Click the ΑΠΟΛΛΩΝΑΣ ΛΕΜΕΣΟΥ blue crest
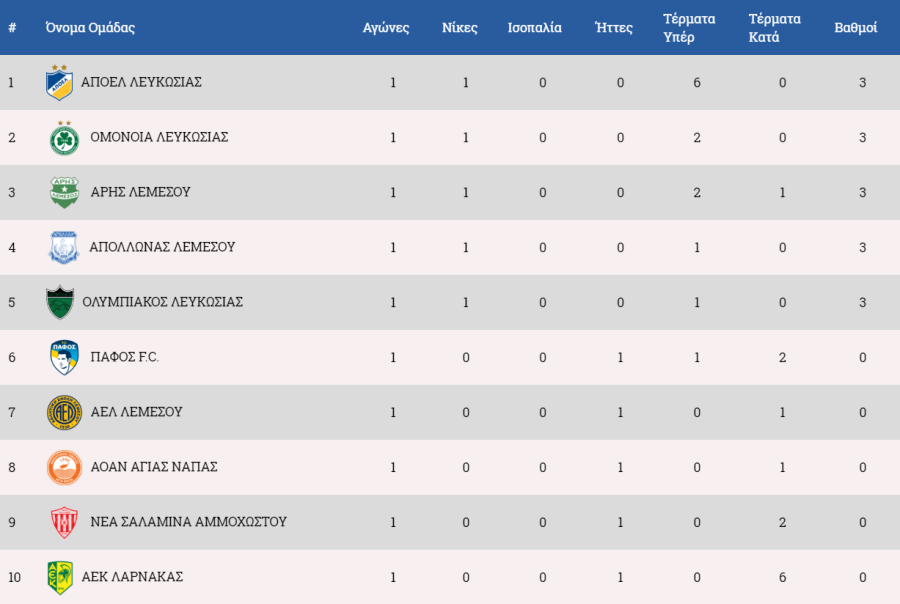Screen dimensions: 900x604 click(64, 247)
